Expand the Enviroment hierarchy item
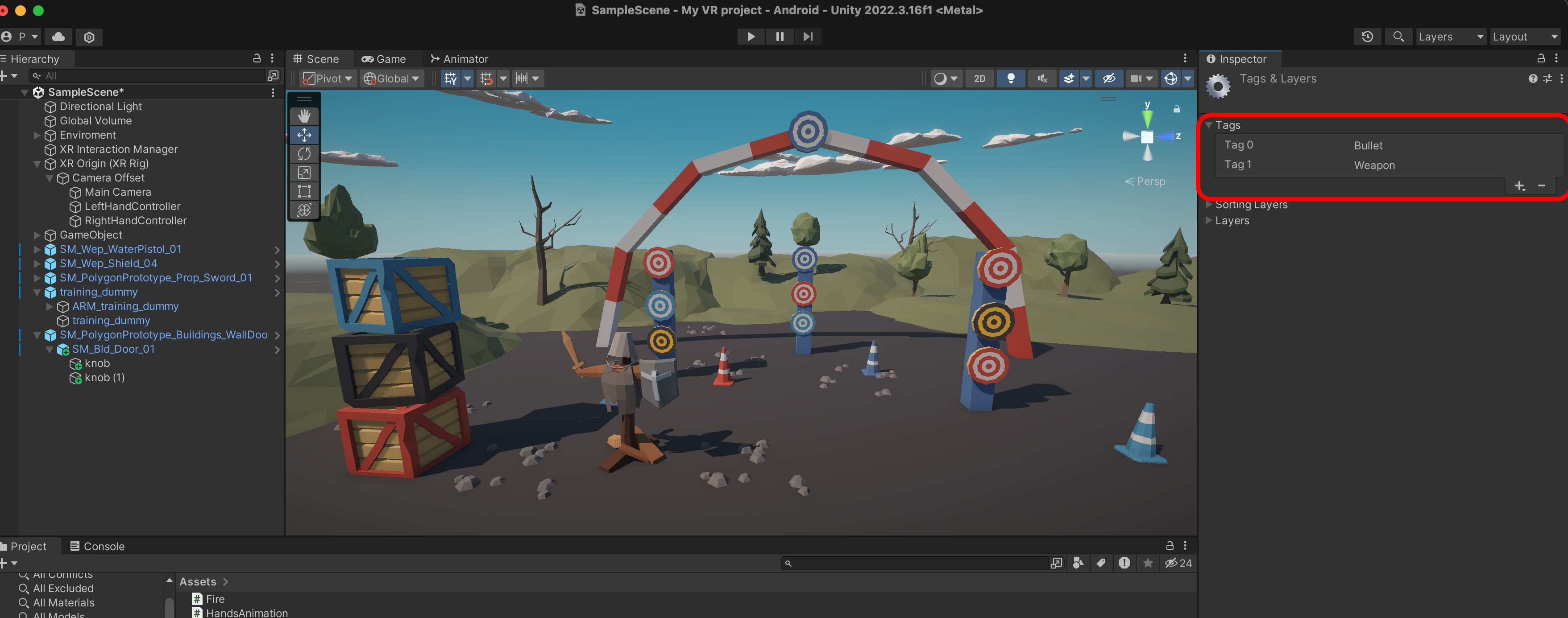Image resolution: width=1568 pixels, height=618 pixels. click(37, 135)
